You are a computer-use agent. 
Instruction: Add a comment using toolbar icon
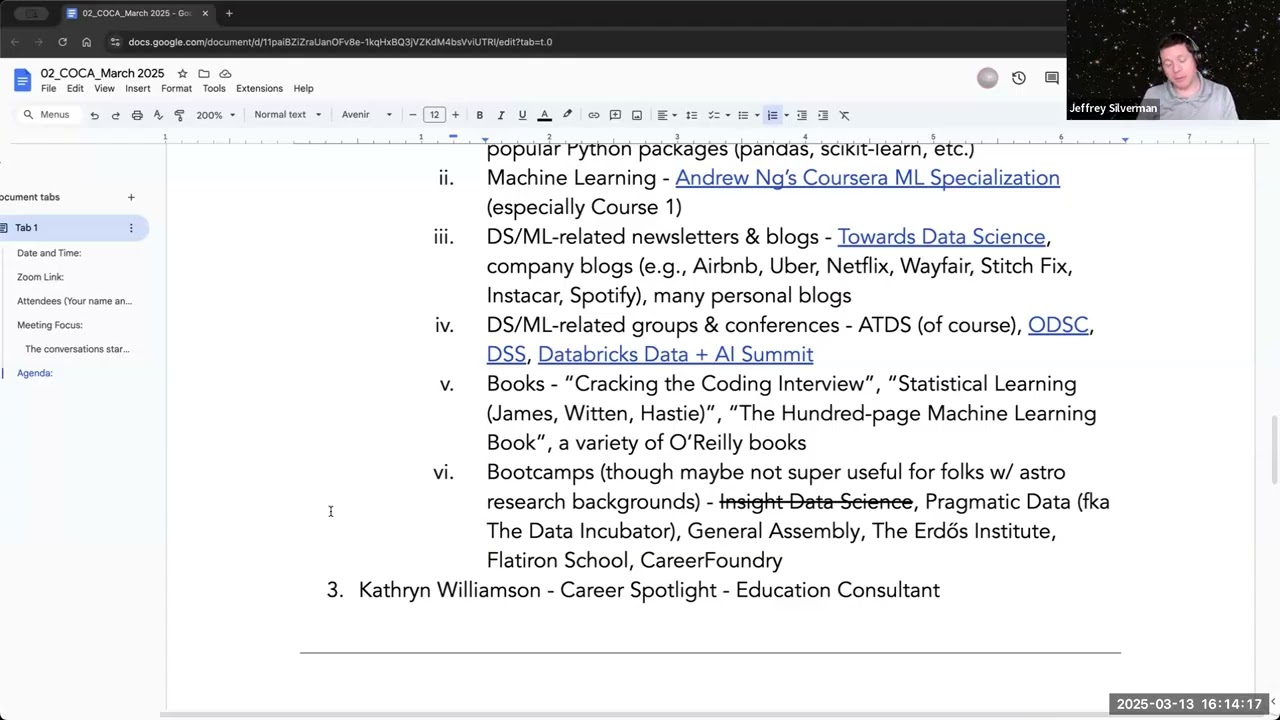pyautogui.click(x=615, y=115)
